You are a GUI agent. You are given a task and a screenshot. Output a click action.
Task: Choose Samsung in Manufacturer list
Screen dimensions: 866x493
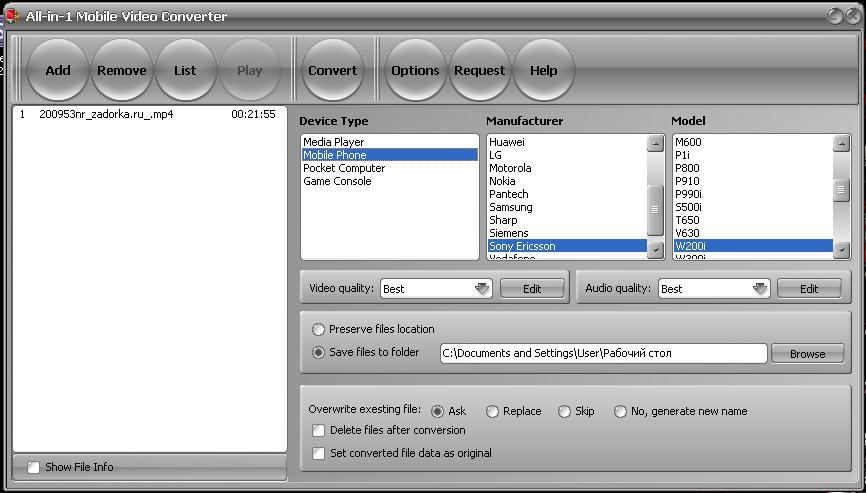[567, 207]
